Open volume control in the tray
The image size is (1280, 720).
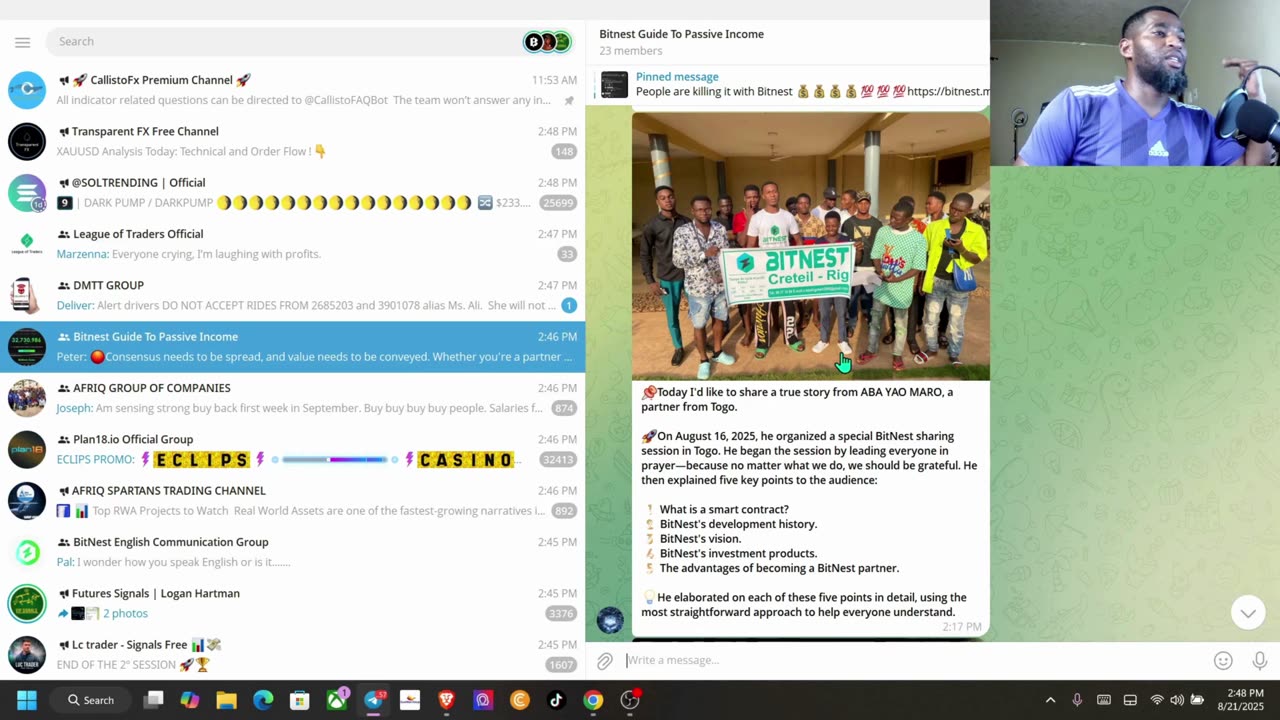(1177, 700)
